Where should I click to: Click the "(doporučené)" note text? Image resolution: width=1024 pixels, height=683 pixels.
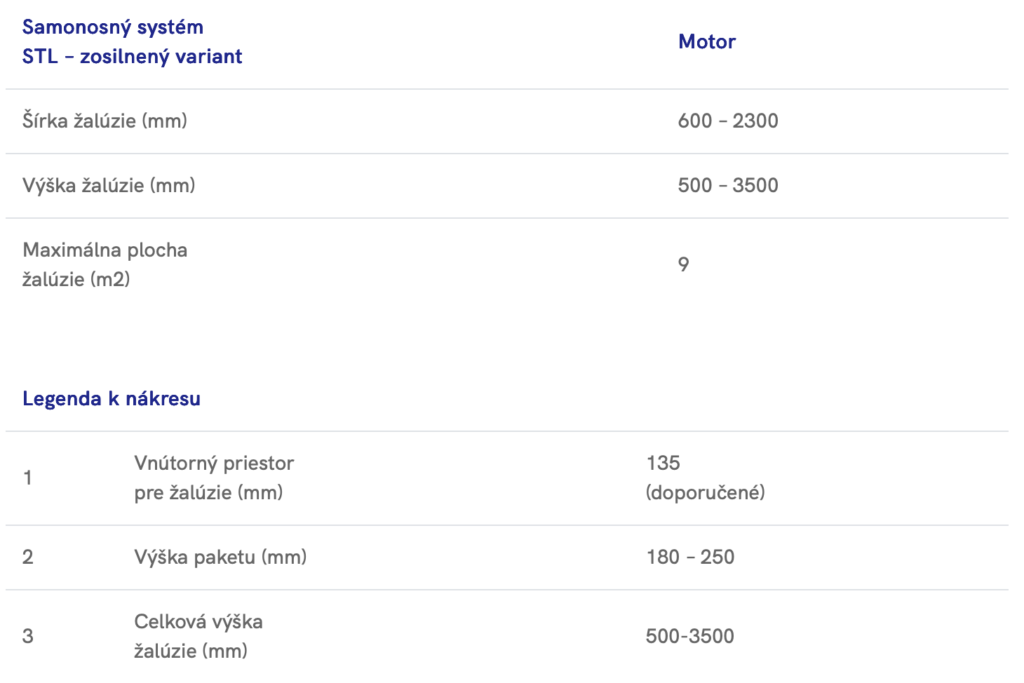(x=705, y=493)
